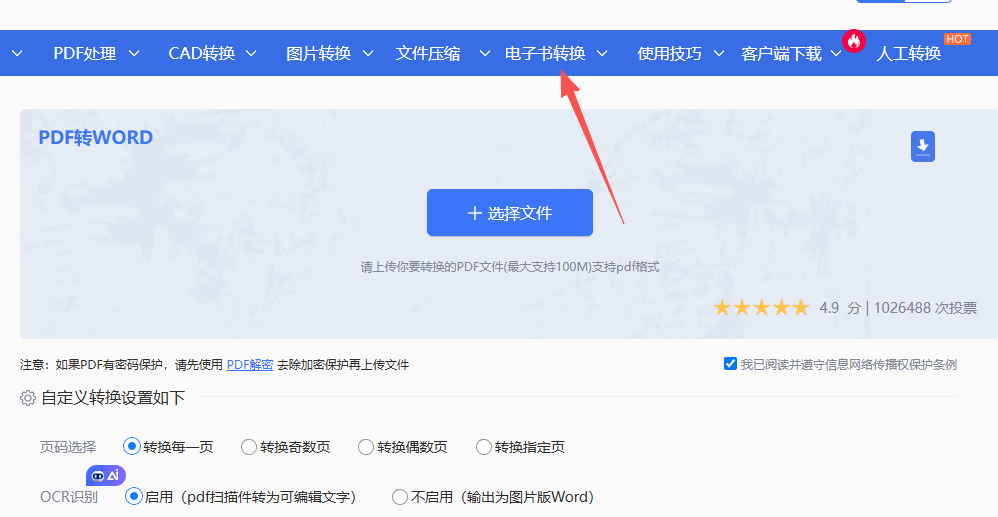Click the AI robot badge above OCR识别
The height and width of the screenshot is (517, 998).
106,475
